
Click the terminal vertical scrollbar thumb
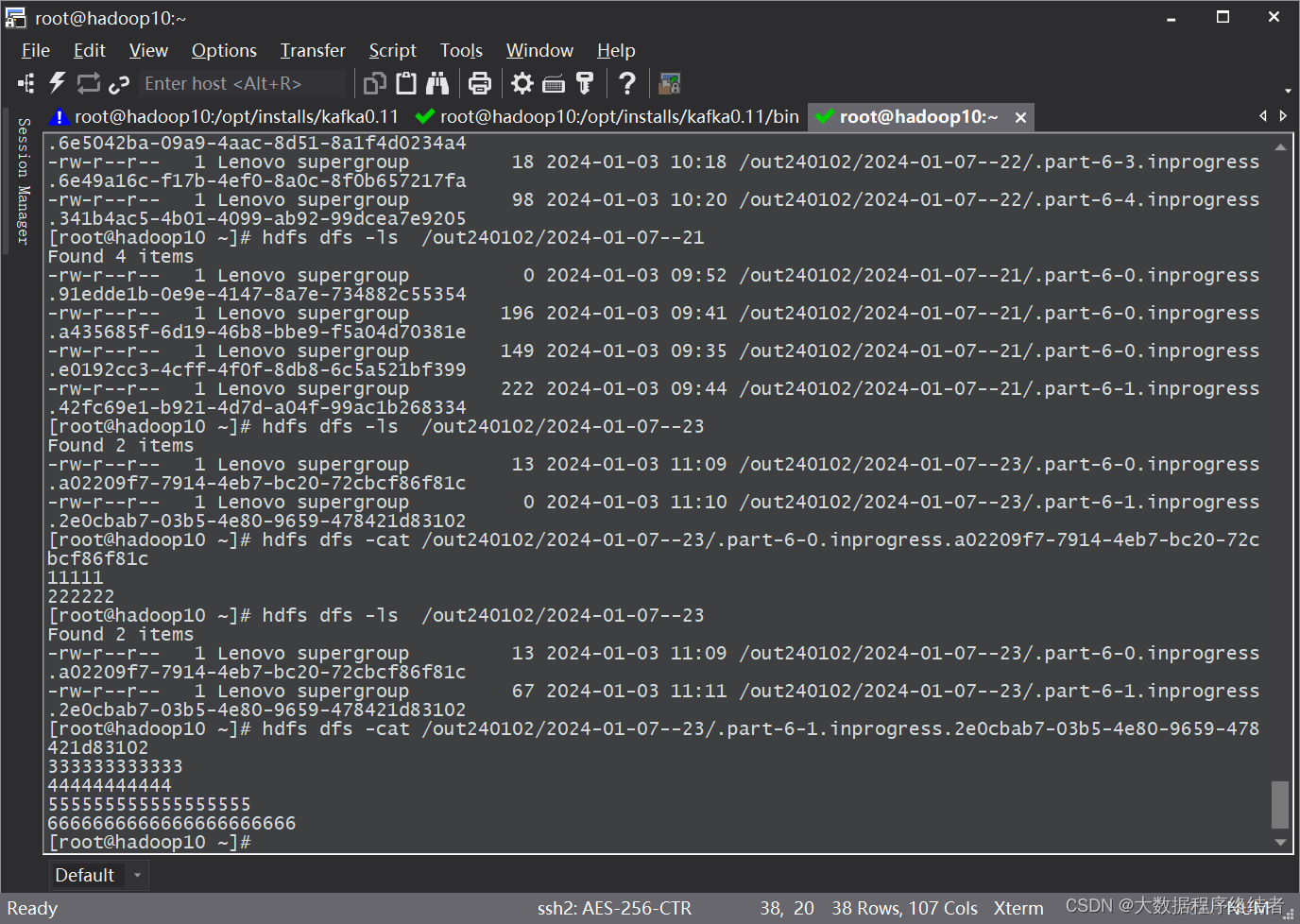[1280, 804]
